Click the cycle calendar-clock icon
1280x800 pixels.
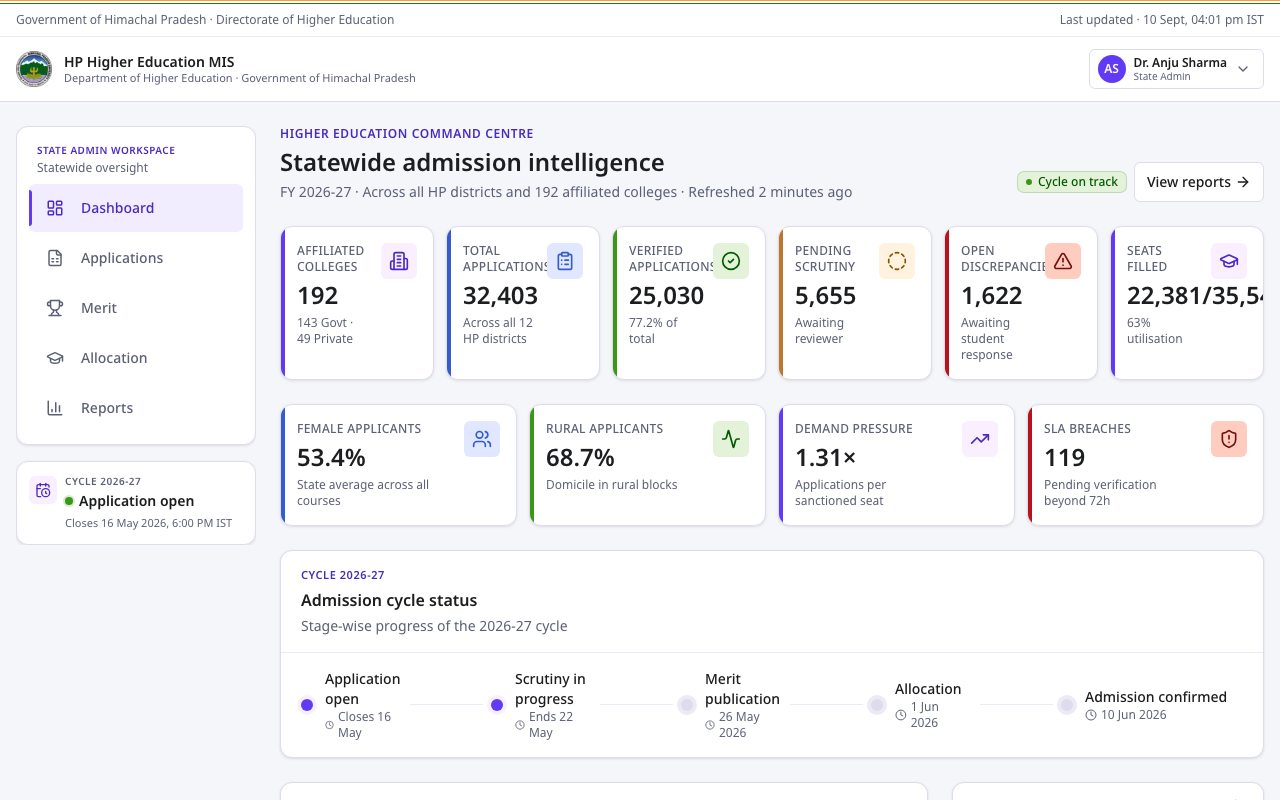(43, 490)
